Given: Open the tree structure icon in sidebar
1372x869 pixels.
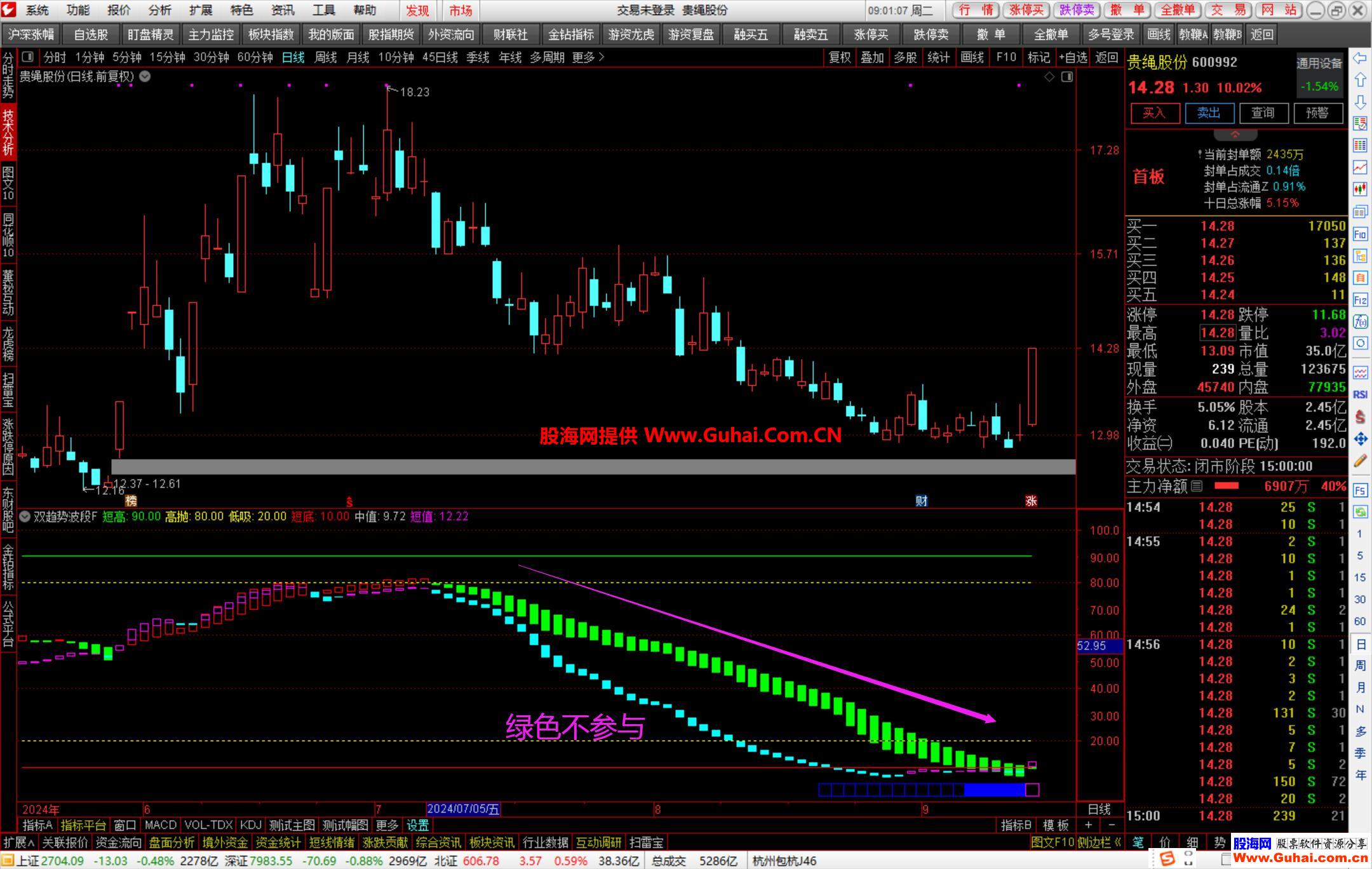Looking at the screenshot, I should [1360, 256].
